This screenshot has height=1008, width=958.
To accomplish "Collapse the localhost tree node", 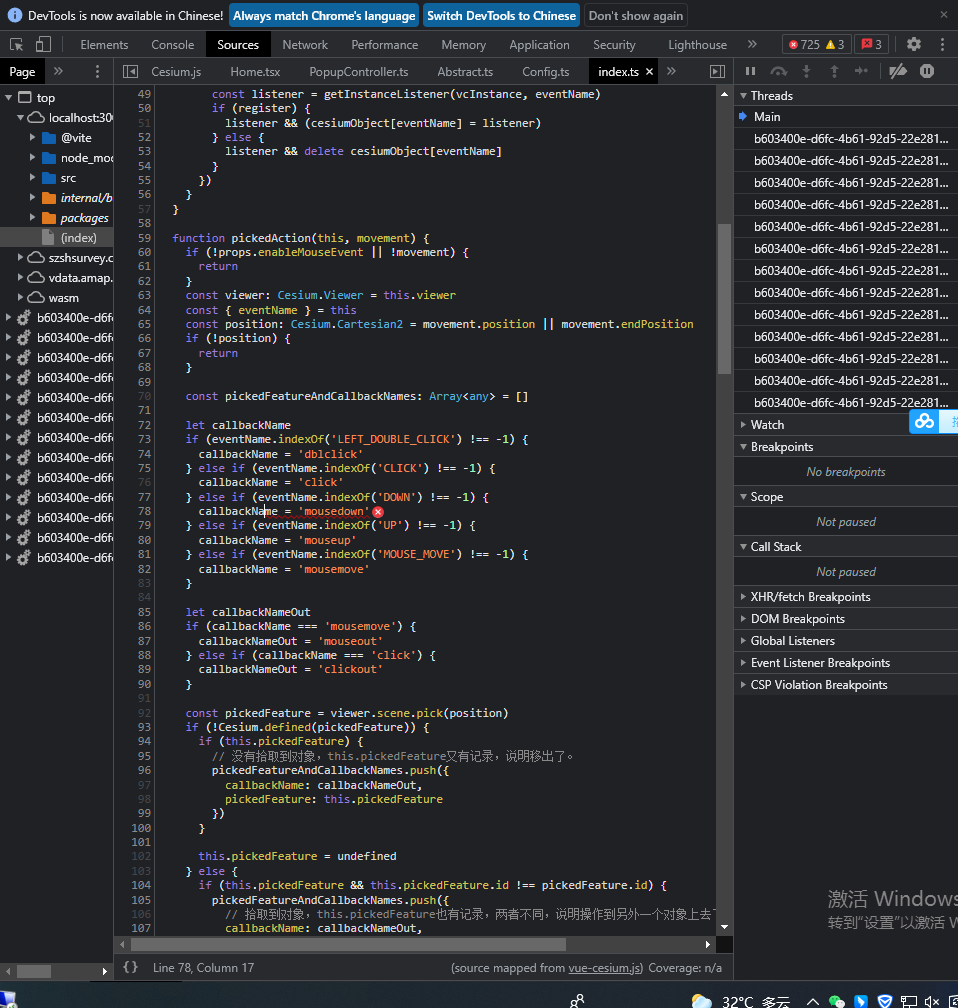I will click(x=21, y=118).
